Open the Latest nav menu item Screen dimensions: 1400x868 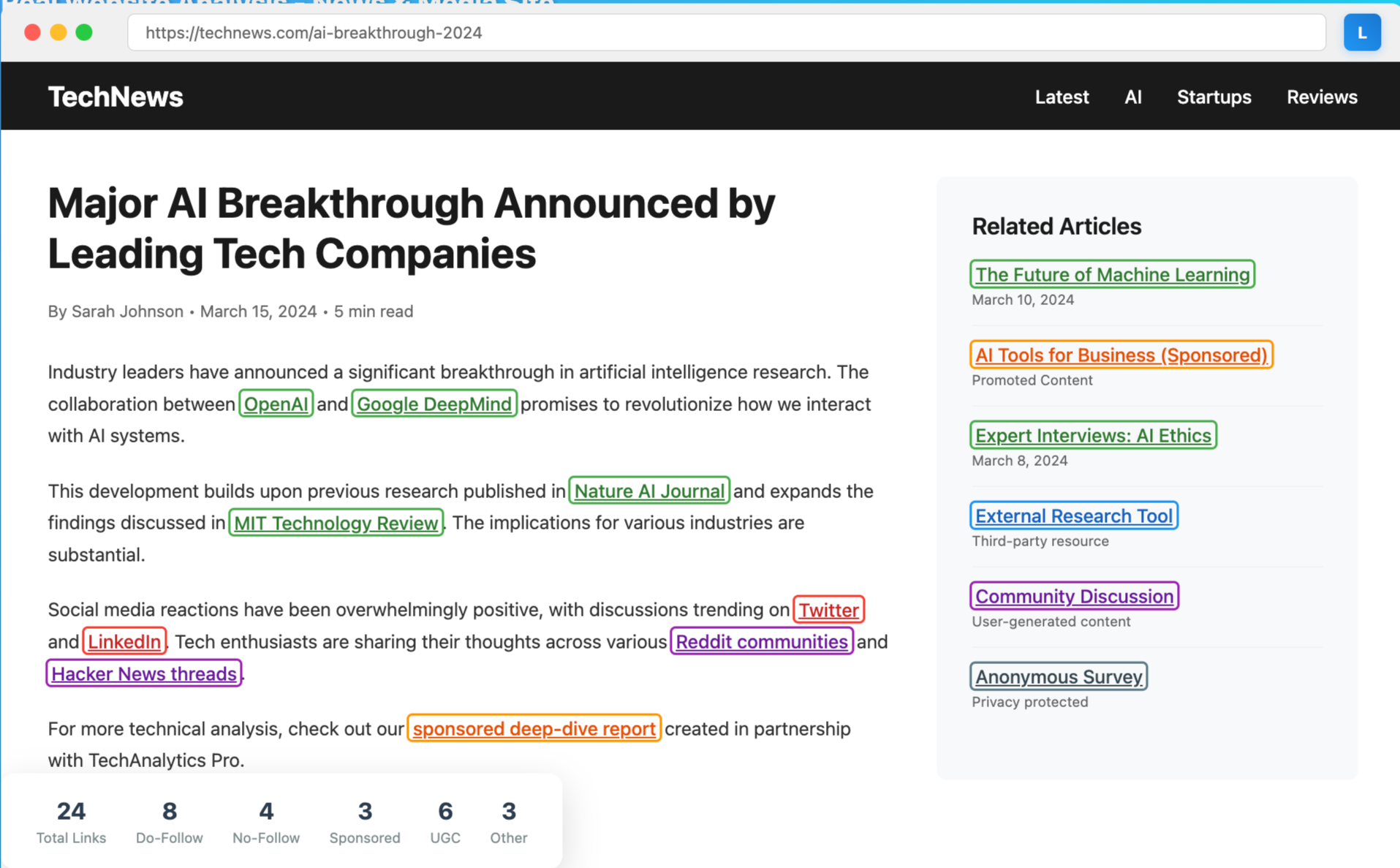click(x=1062, y=97)
